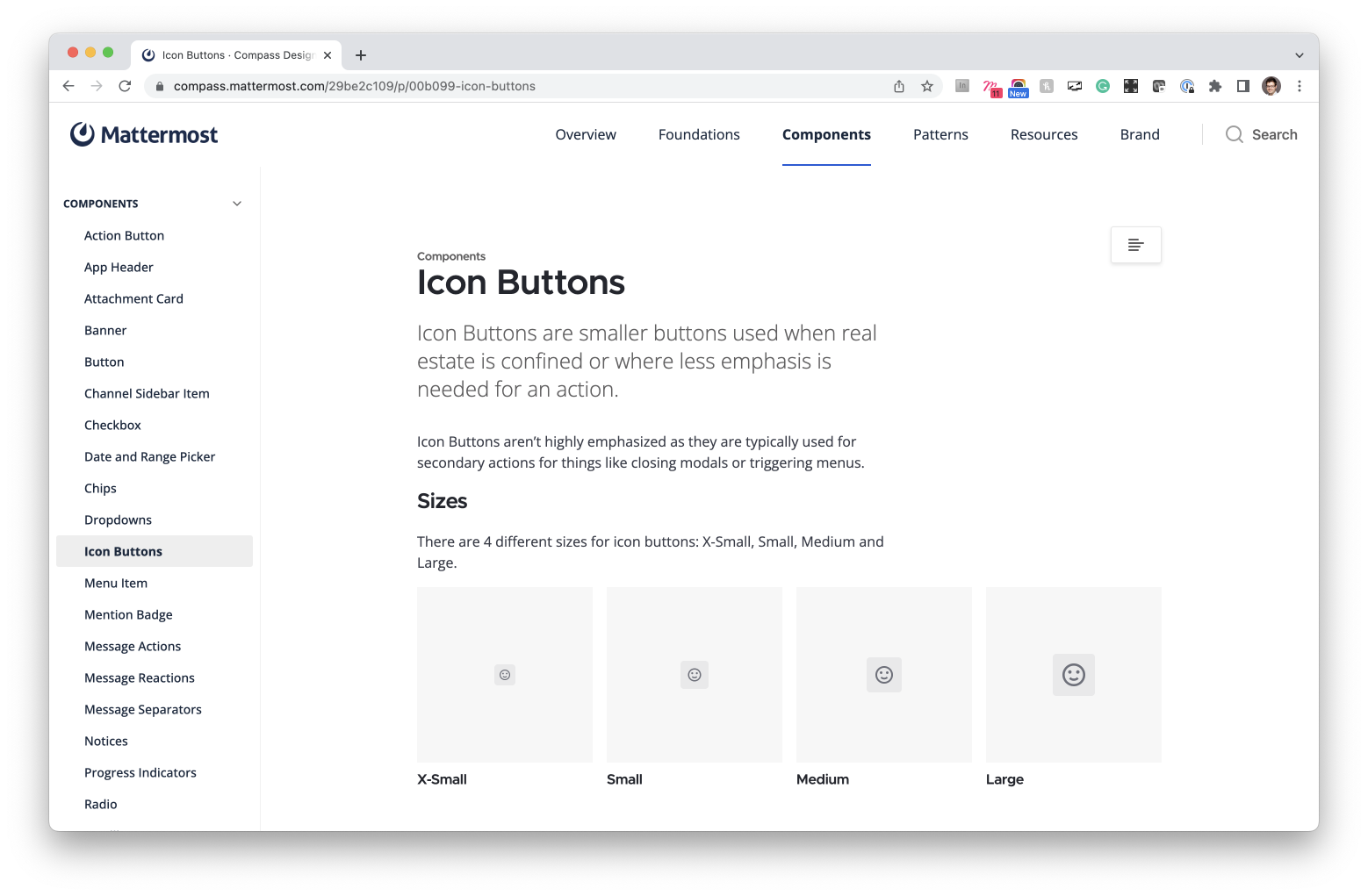Bookmark this page with the star icon
This screenshot has width=1368, height=896.
[x=927, y=86]
